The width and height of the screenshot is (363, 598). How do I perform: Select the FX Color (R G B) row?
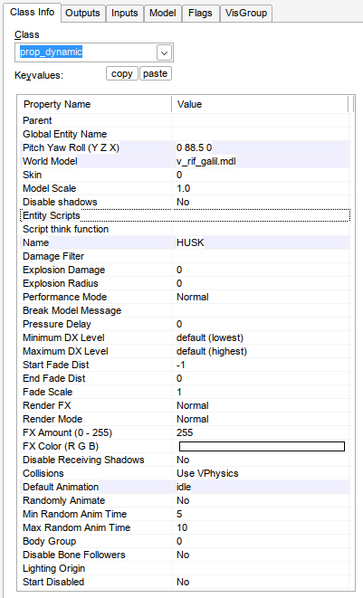(x=184, y=446)
